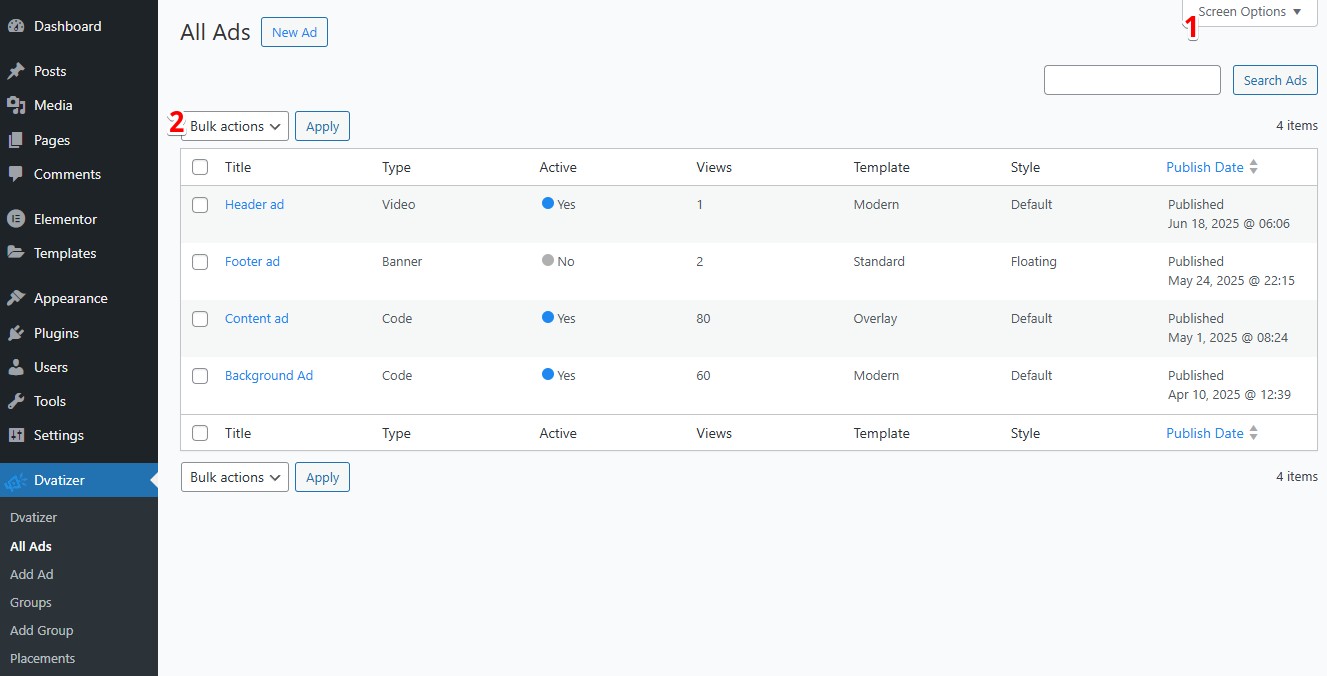Click the Users person icon
The width and height of the screenshot is (1327, 676).
point(16,367)
